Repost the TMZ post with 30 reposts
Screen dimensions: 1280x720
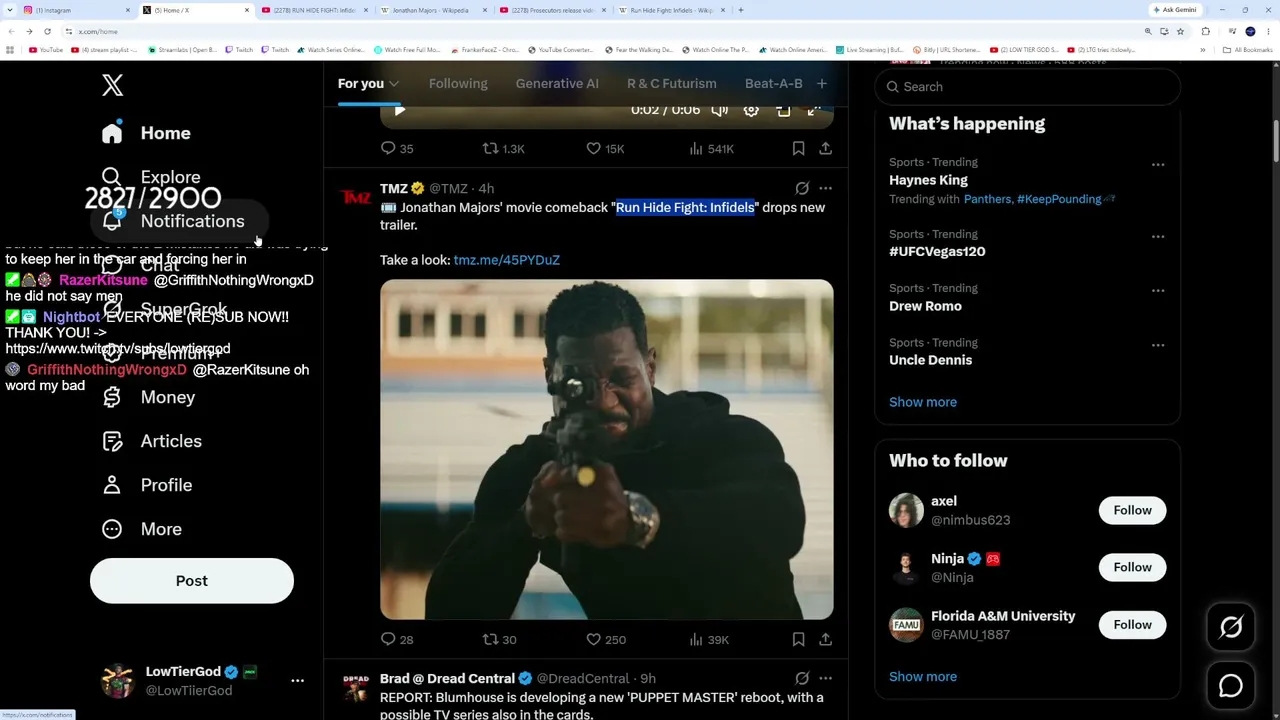499,639
